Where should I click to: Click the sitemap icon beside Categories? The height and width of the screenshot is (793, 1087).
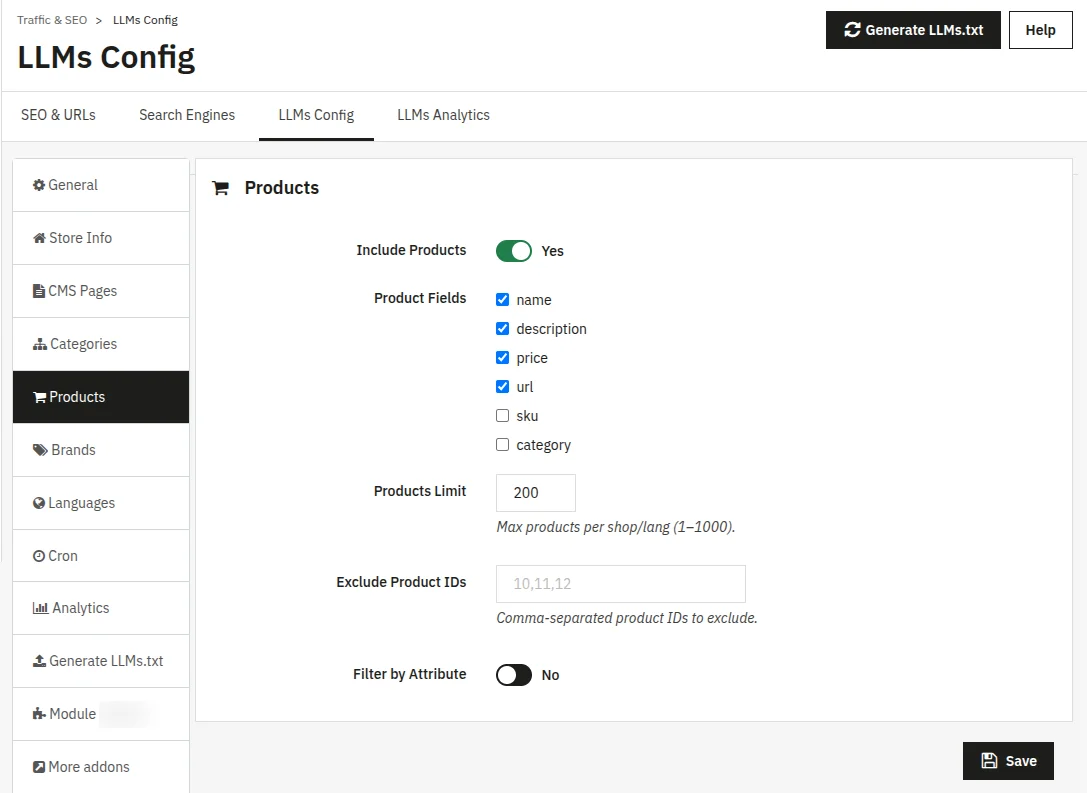[x=40, y=344]
